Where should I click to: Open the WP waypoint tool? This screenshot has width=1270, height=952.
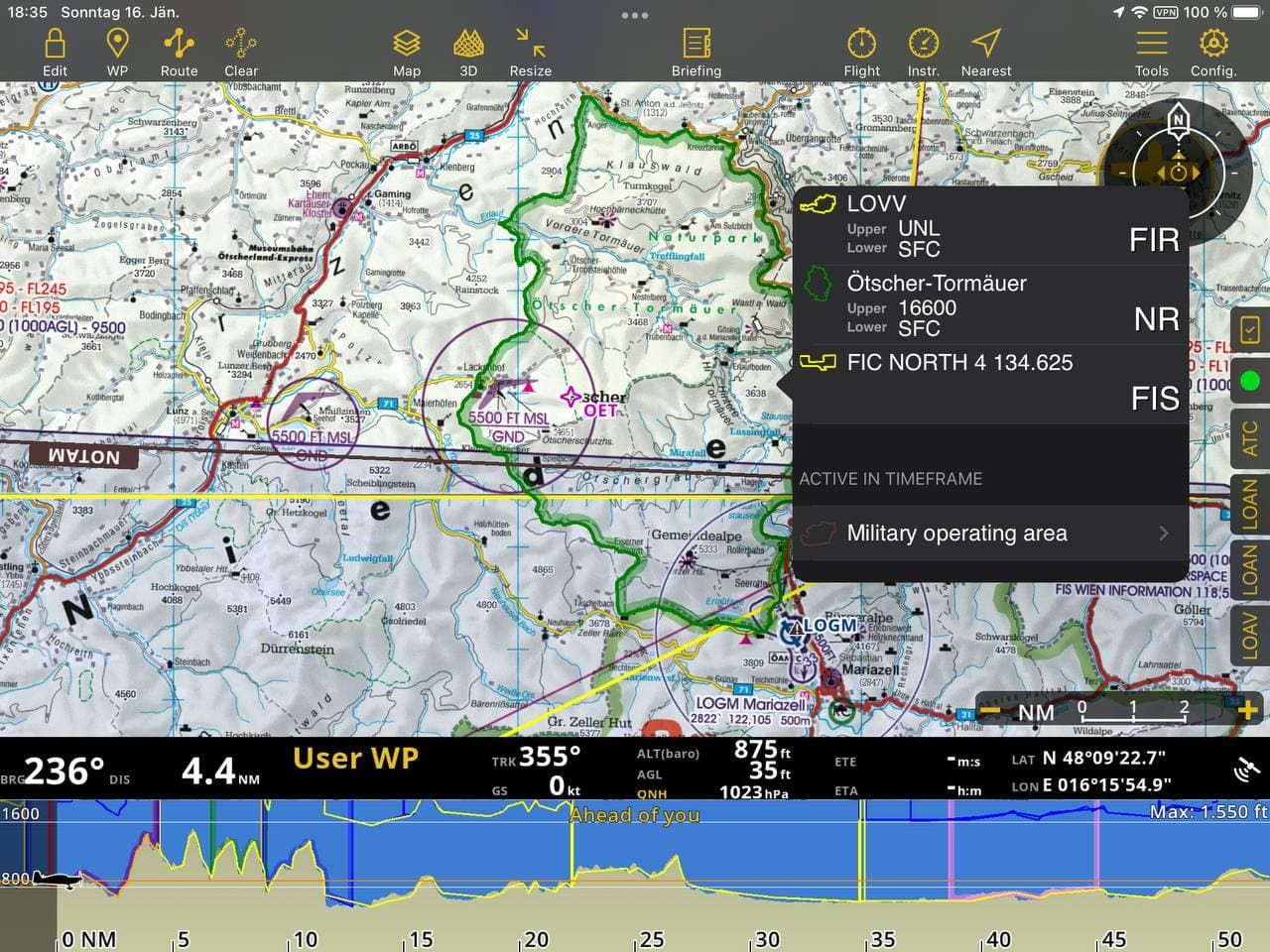[117, 52]
